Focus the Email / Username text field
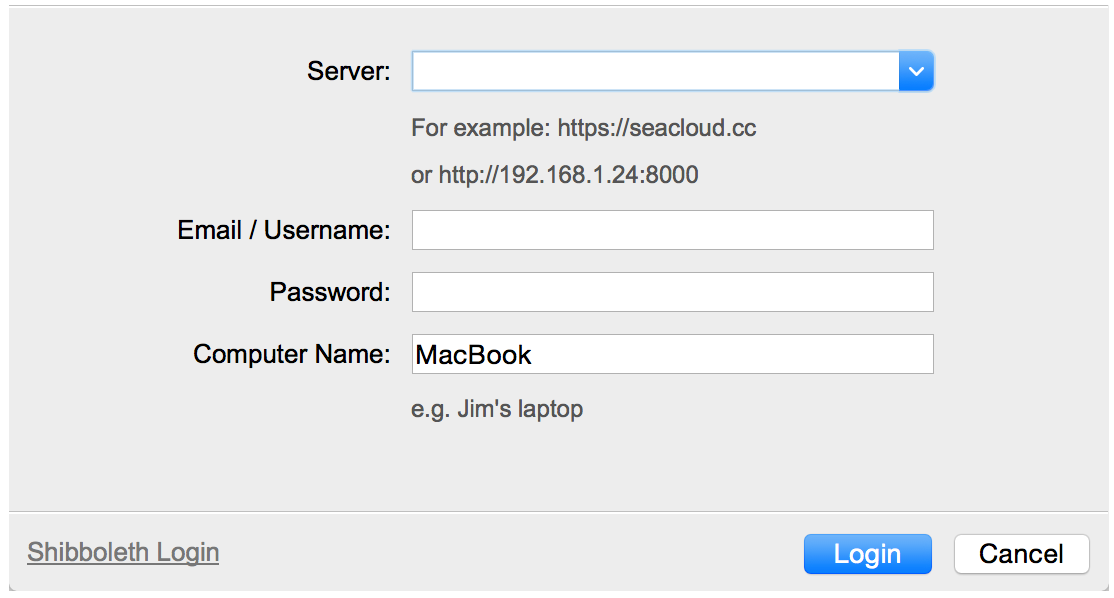Viewport: 1114px width, 598px height. pos(672,230)
